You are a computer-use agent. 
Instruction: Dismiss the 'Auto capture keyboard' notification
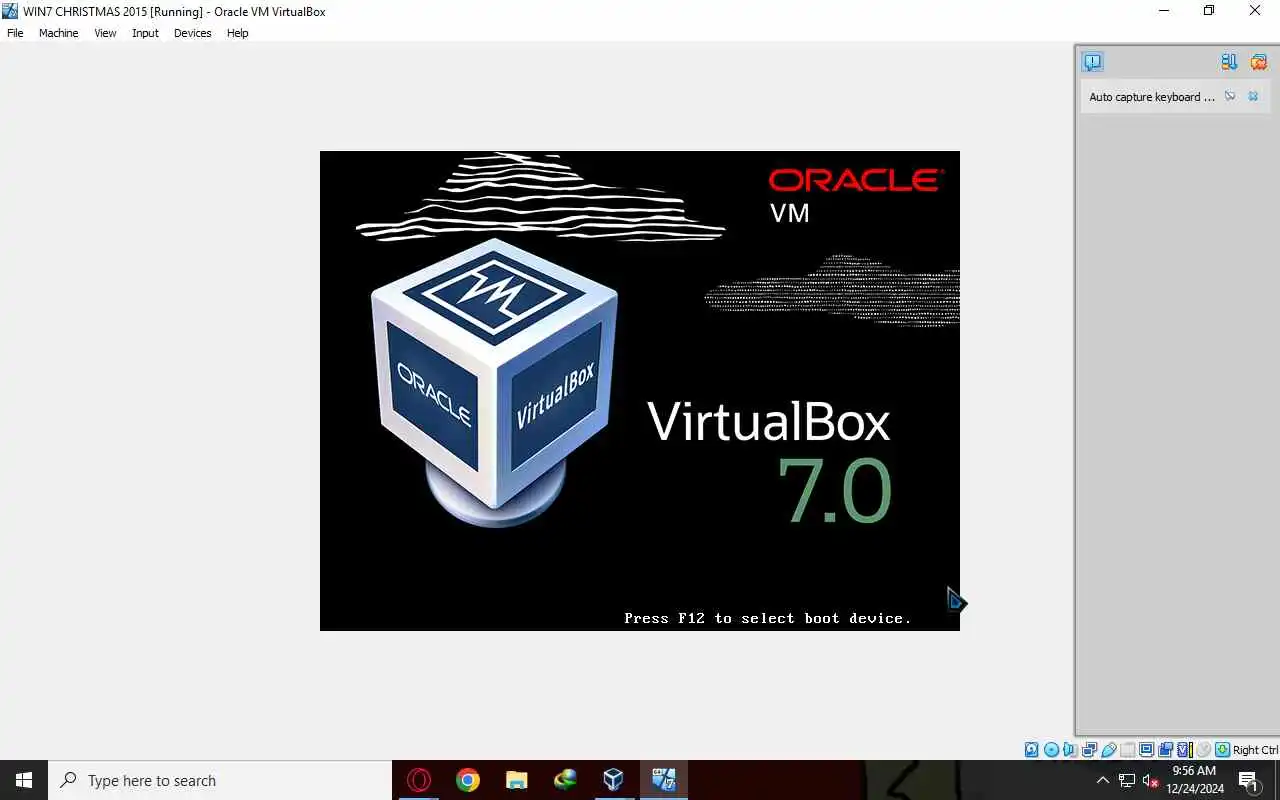(x=1253, y=96)
